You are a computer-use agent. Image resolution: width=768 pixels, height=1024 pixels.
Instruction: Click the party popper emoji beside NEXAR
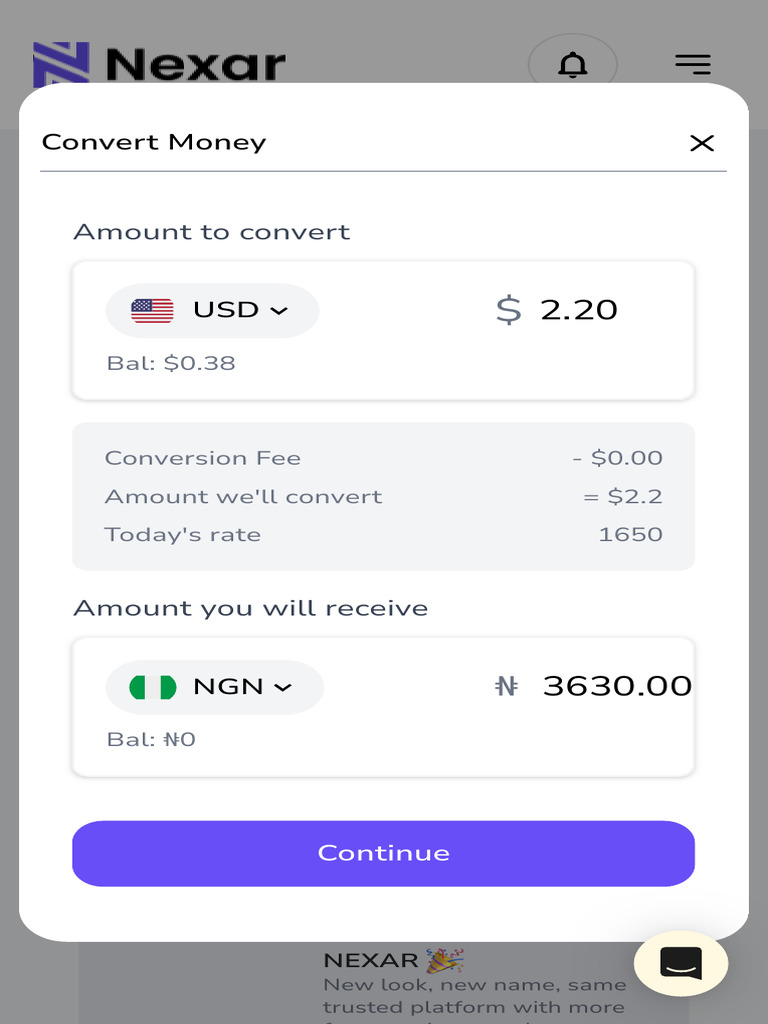pyautogui.click(x=445, y=961)
